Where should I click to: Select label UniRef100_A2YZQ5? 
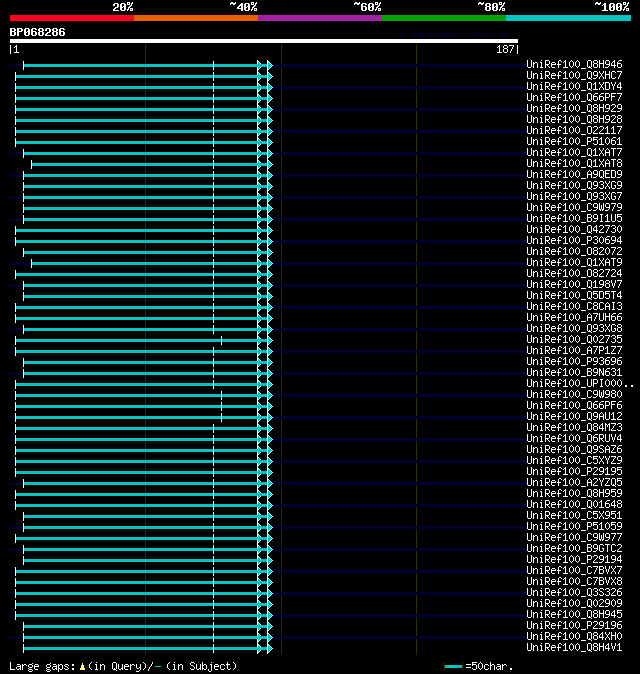574,483
